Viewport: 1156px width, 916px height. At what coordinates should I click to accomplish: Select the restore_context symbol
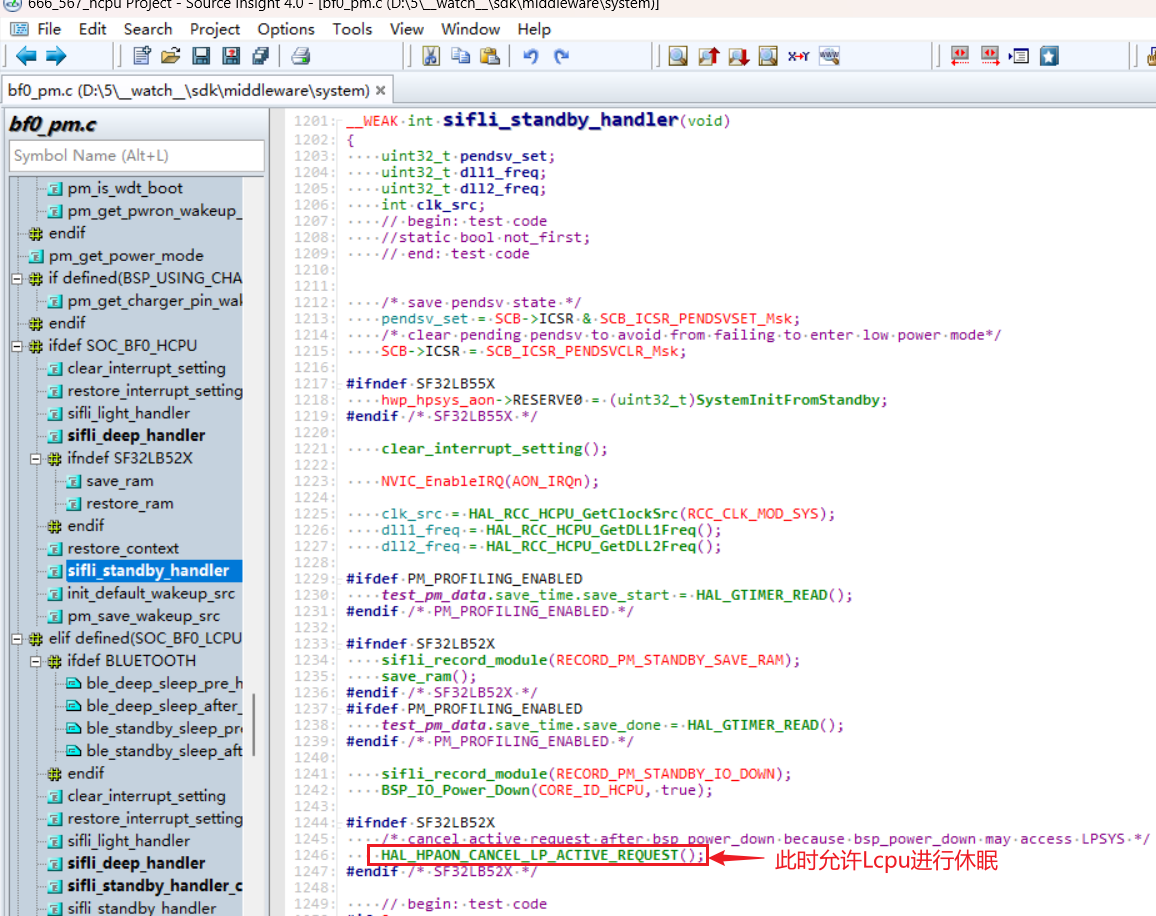click(x=123, y=549)
